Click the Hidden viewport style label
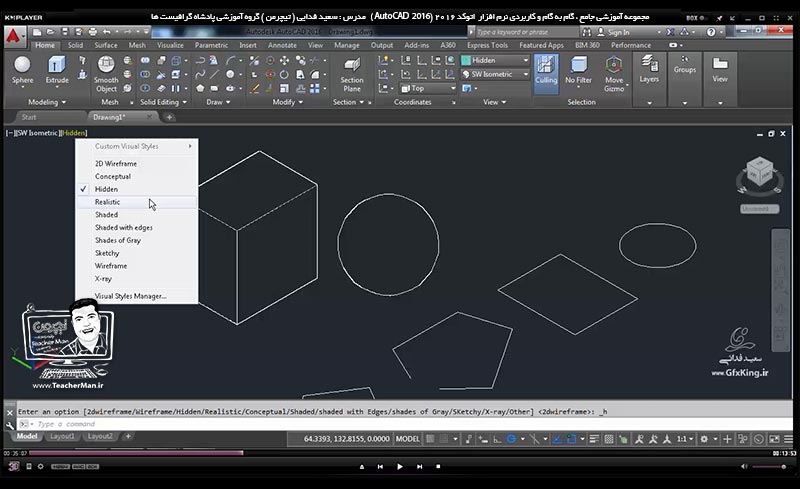Screen dimensions: 800x489 [74, 133]
